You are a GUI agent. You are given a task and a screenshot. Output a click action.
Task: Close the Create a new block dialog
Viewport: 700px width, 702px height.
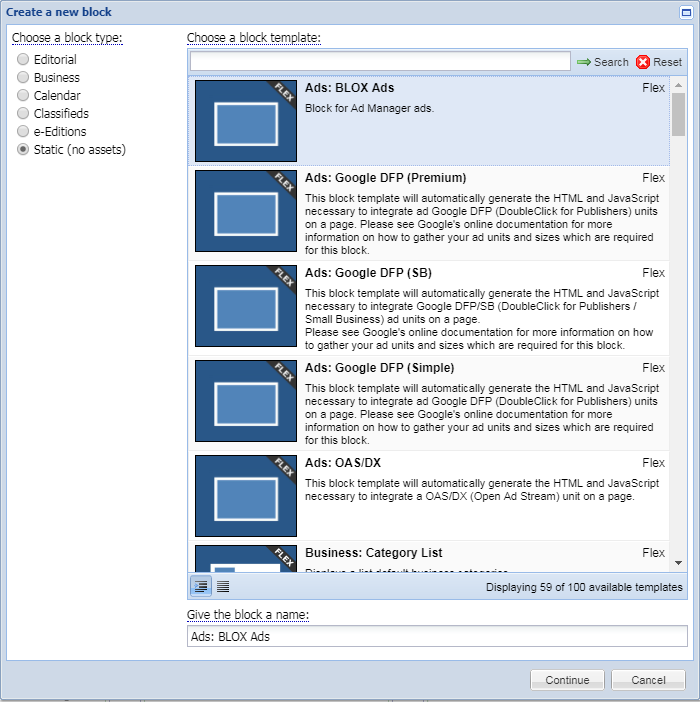pyautogui.click(x=686, y=12)
